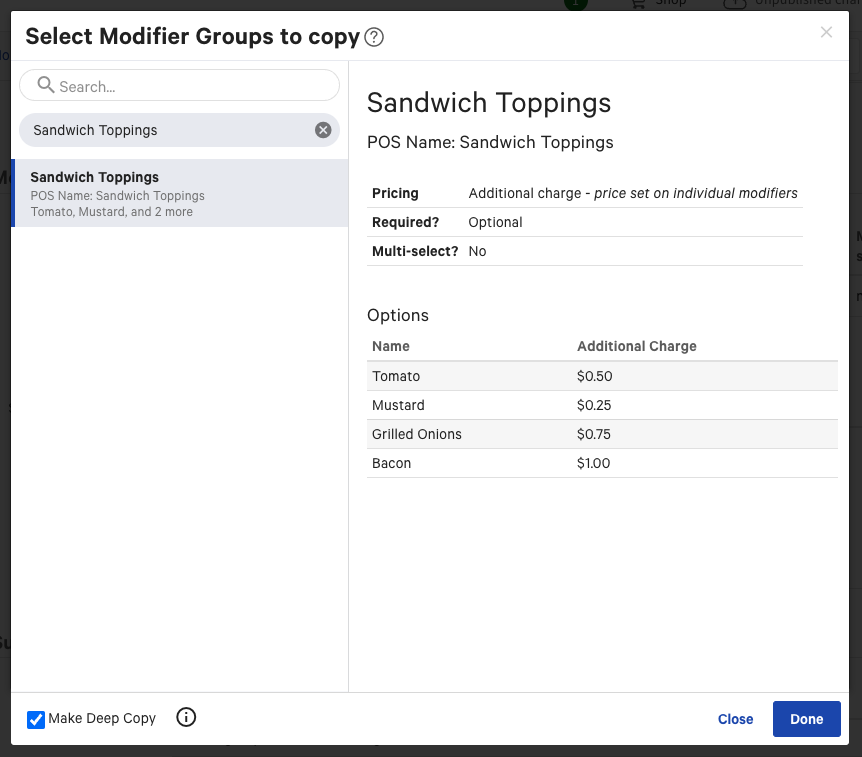Click the Close link in the footer

pyautogui.click(x=735, y=719)
